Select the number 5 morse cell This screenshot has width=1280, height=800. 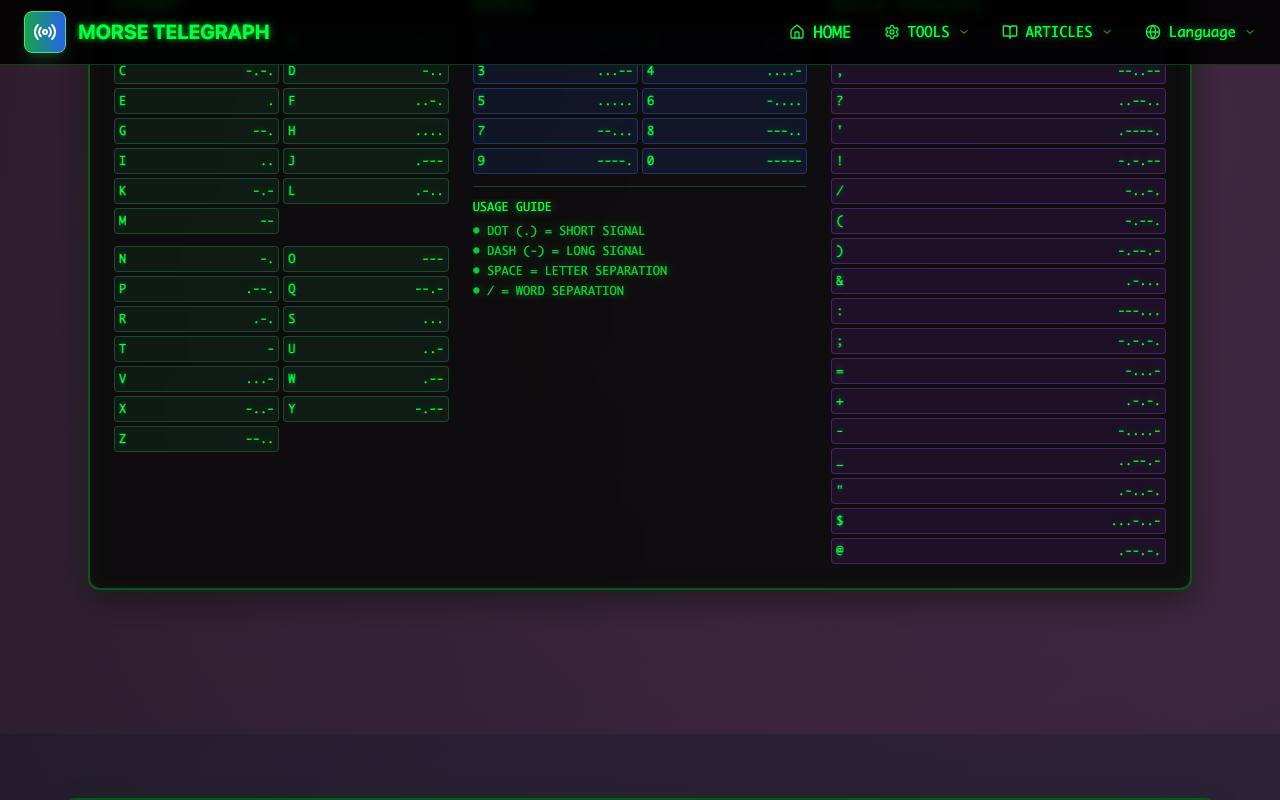(x=555, y=101)
